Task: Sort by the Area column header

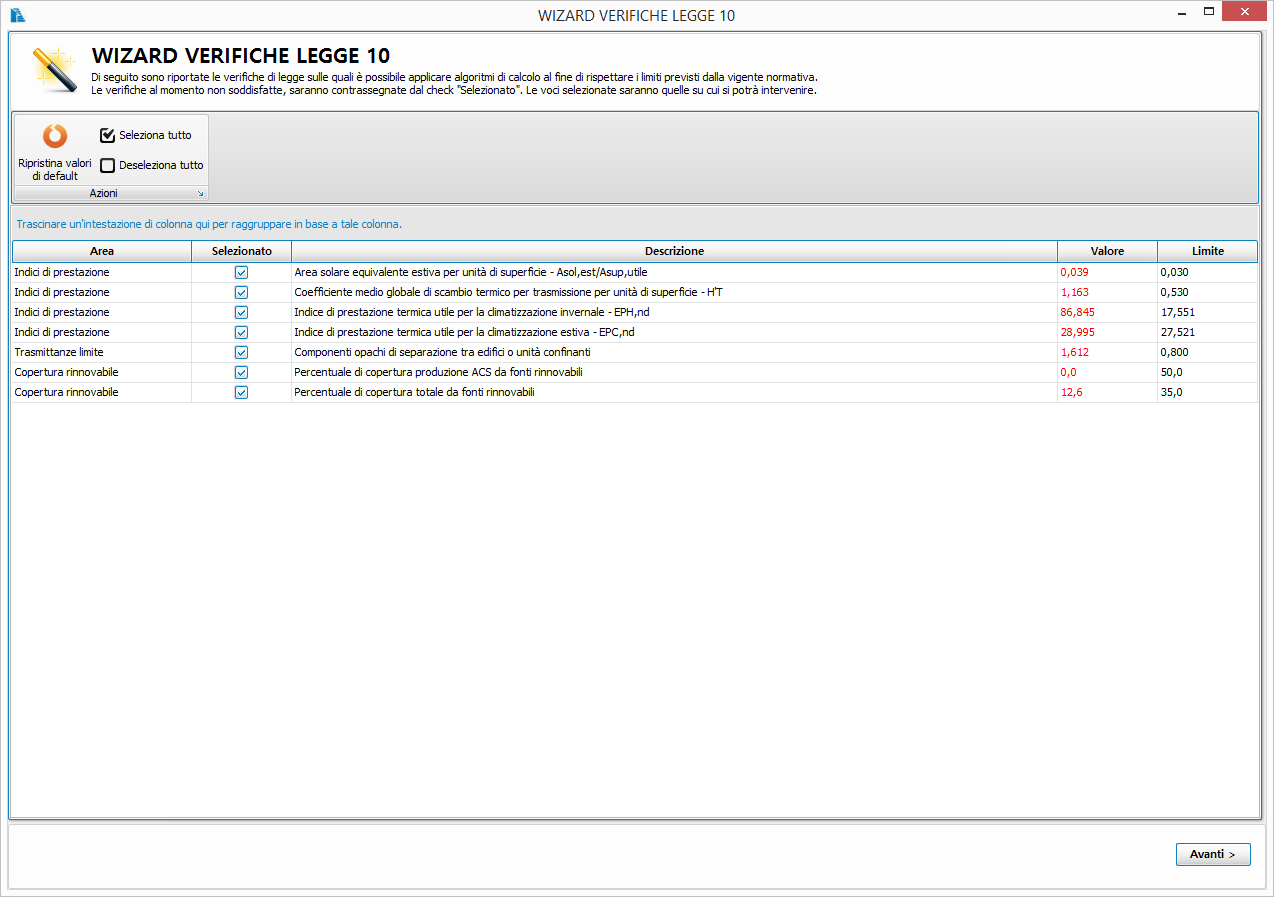Action: [x=101, y=251]
